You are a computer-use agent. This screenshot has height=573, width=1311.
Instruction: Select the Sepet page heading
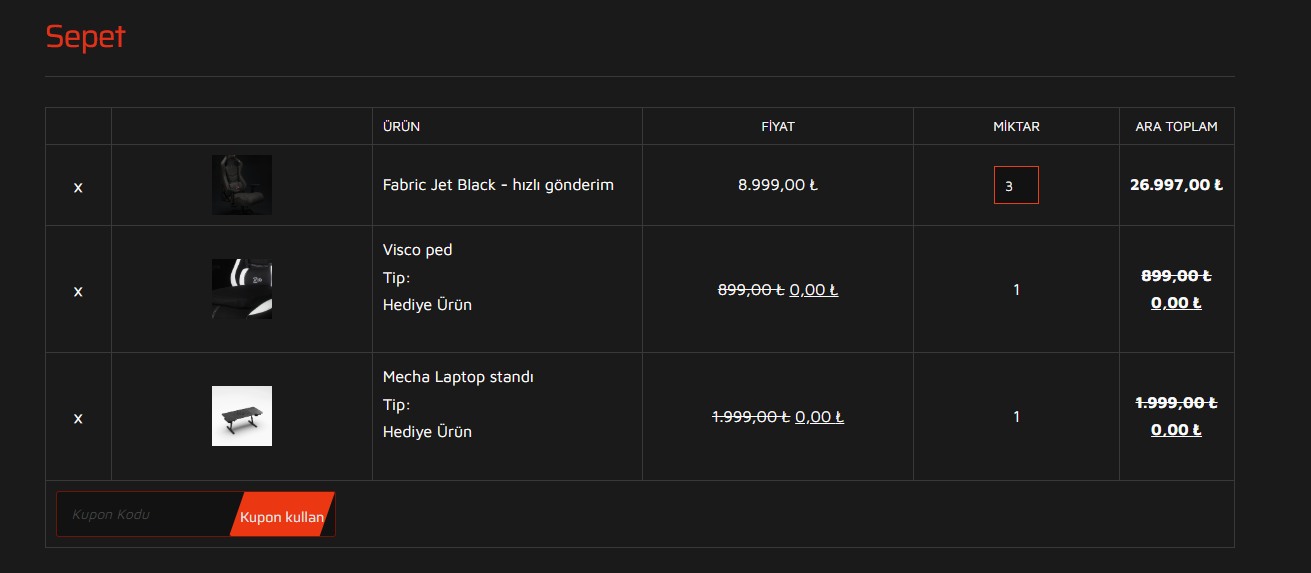coord(85,37)
